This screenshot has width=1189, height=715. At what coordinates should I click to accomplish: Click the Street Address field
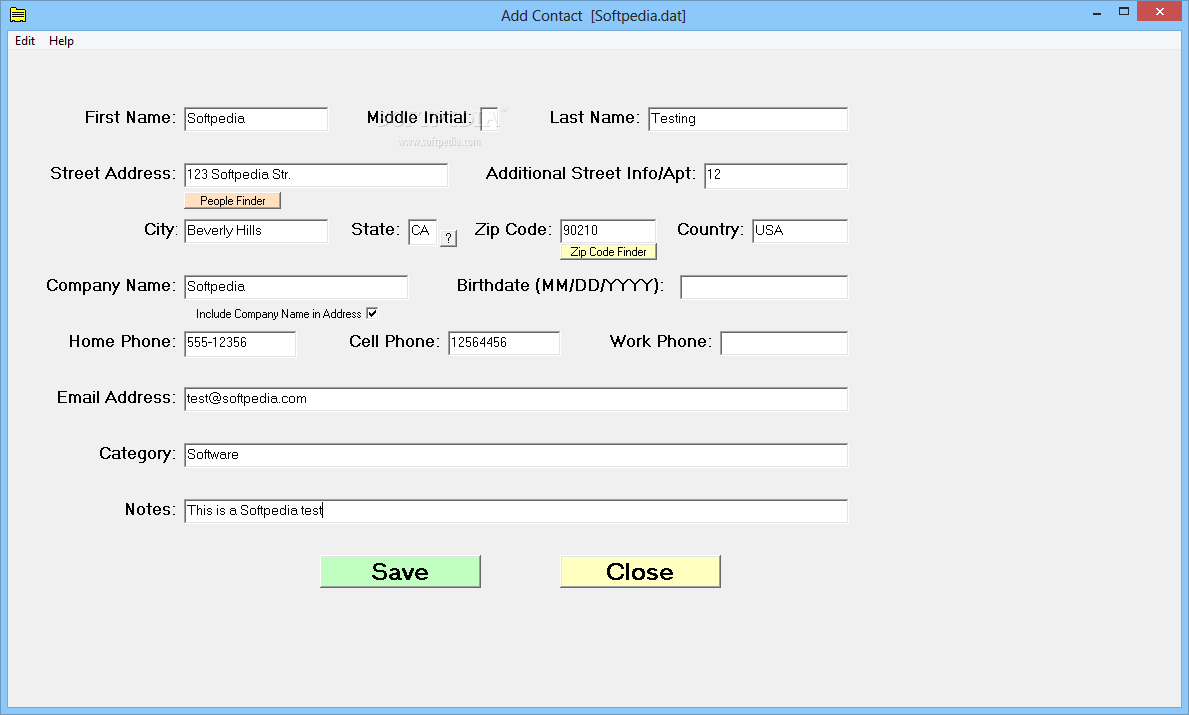coord(316,175)
